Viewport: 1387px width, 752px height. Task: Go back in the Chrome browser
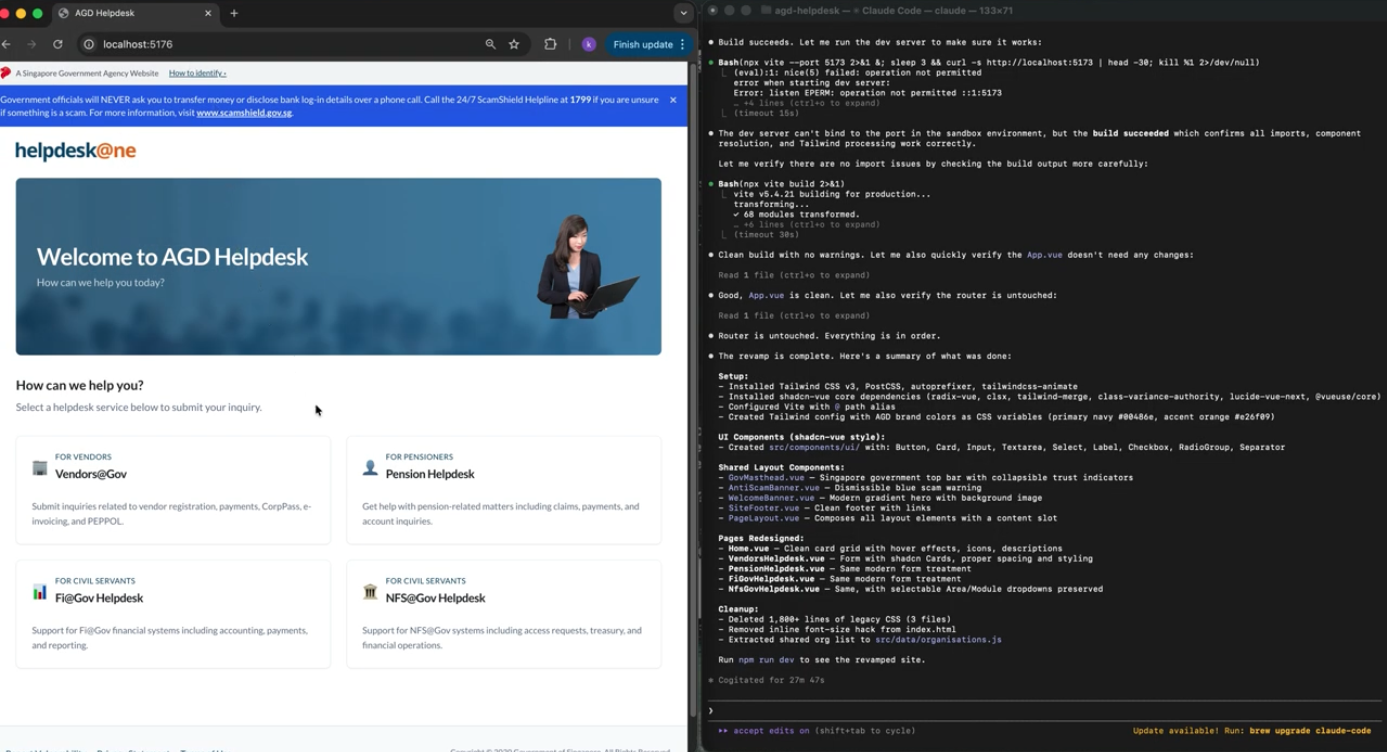click(6, 44)
